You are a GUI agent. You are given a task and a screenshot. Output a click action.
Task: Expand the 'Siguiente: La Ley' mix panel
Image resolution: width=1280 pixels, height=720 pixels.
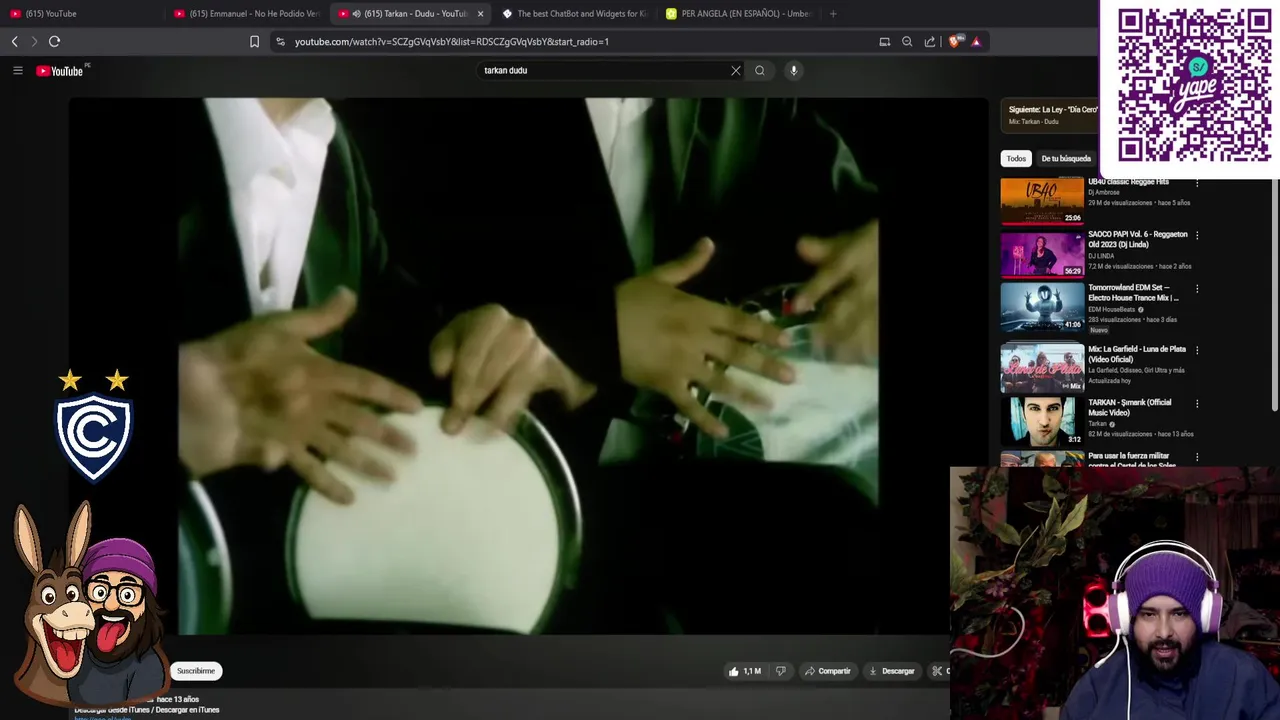point(1049,115)
